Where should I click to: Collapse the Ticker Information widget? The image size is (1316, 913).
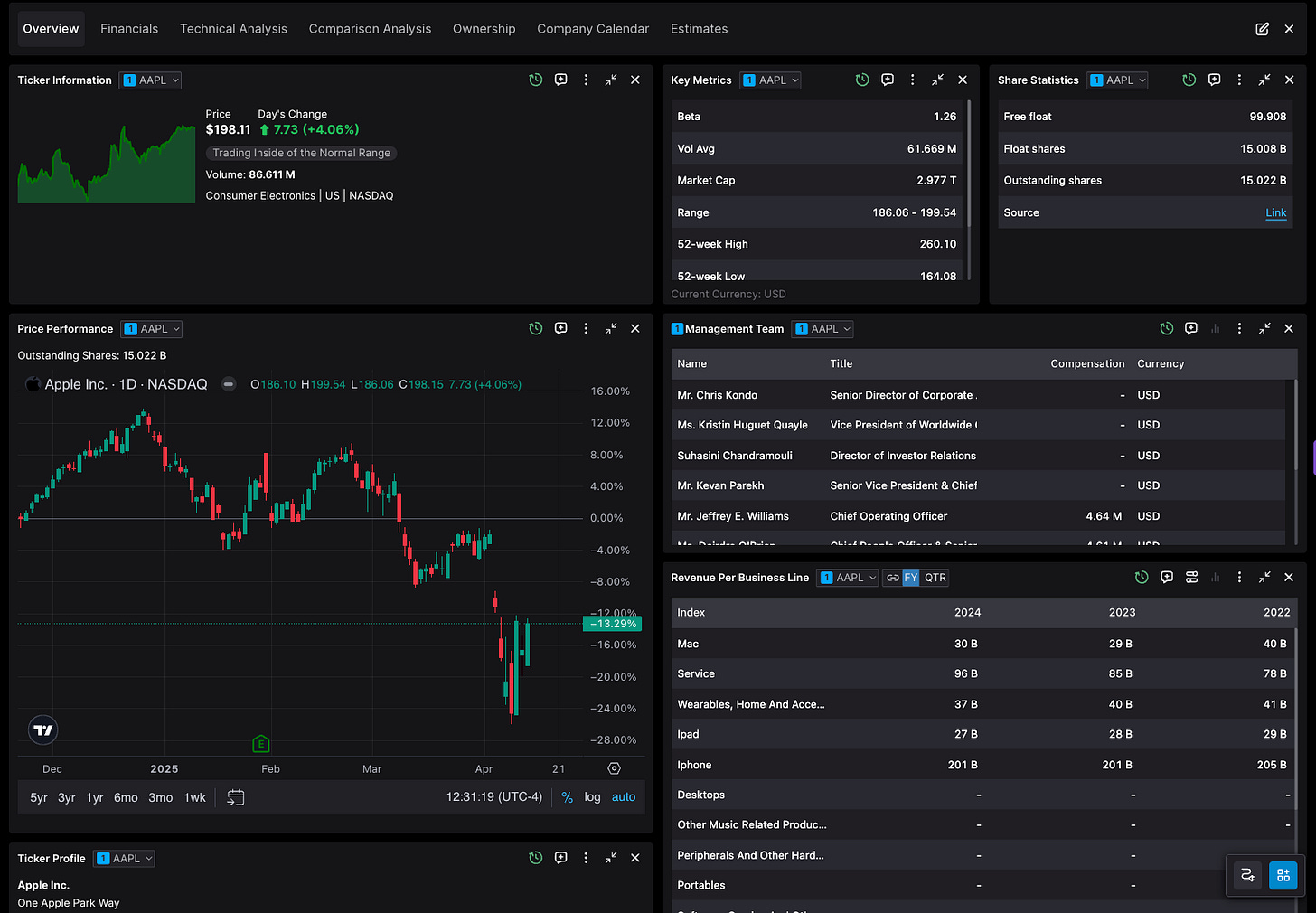point(611,80)
